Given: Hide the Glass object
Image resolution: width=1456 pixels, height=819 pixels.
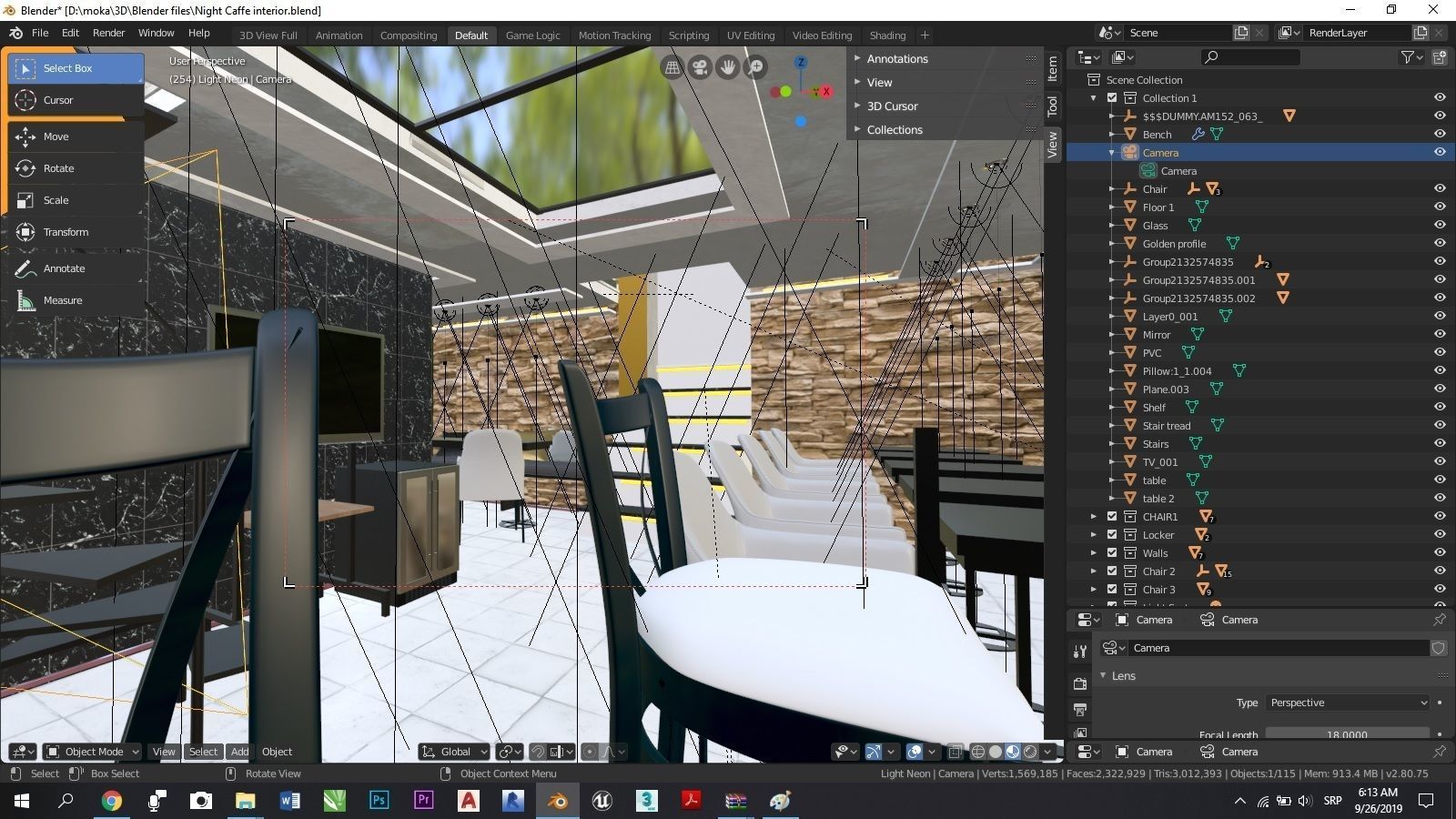Looking at the screenshot, I should (1440, 226).
